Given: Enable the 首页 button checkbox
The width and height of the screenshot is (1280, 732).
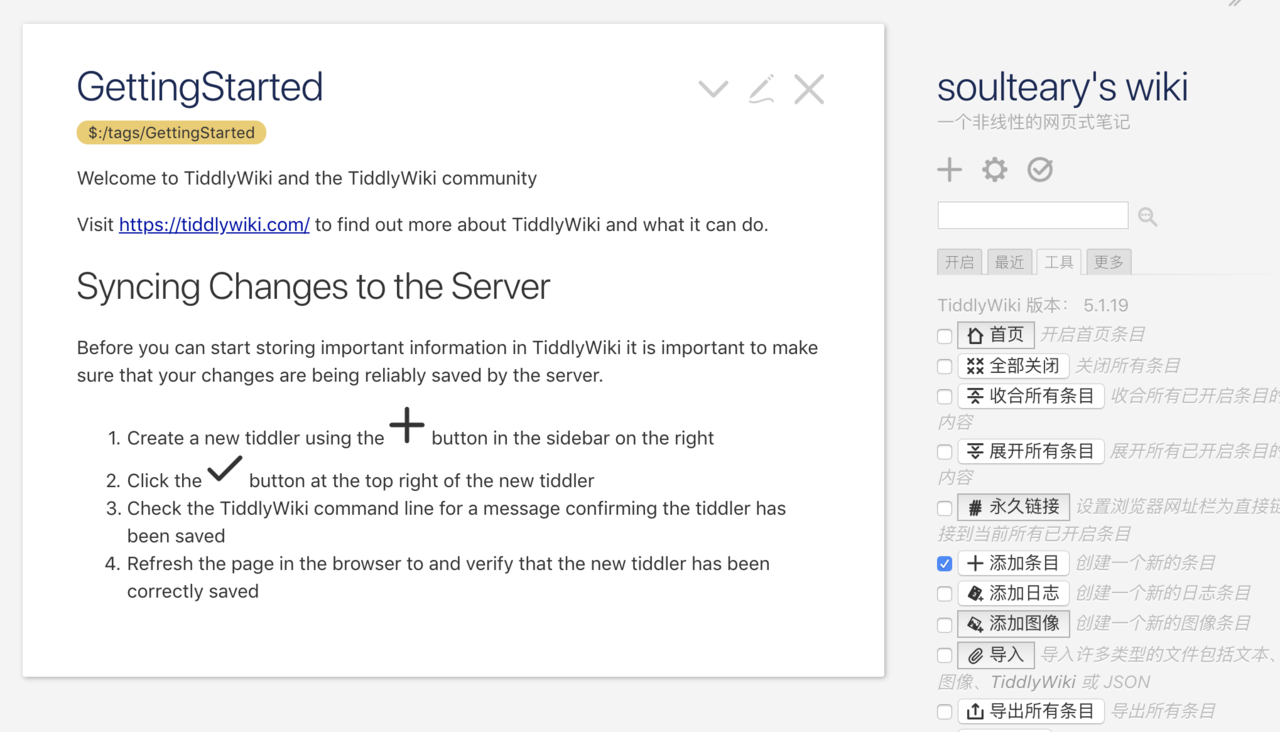Looking at the screenshot, I should [944, 336].
